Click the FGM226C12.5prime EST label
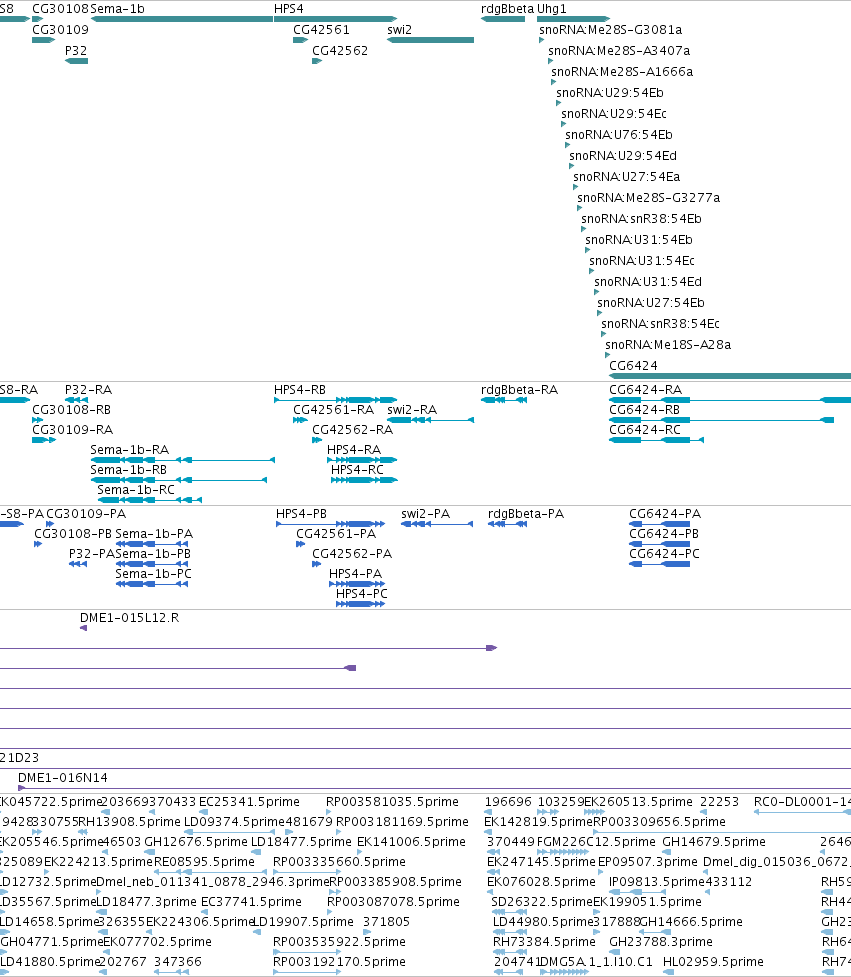Screen dimensions: 851x977 point(596,841)
